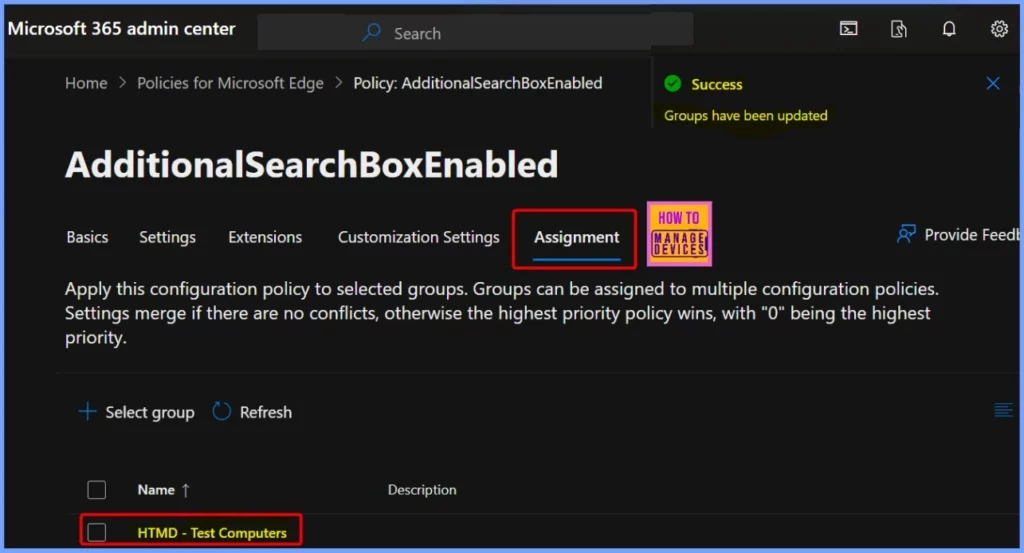Open the list view options icon

[x=1003, y=410]
